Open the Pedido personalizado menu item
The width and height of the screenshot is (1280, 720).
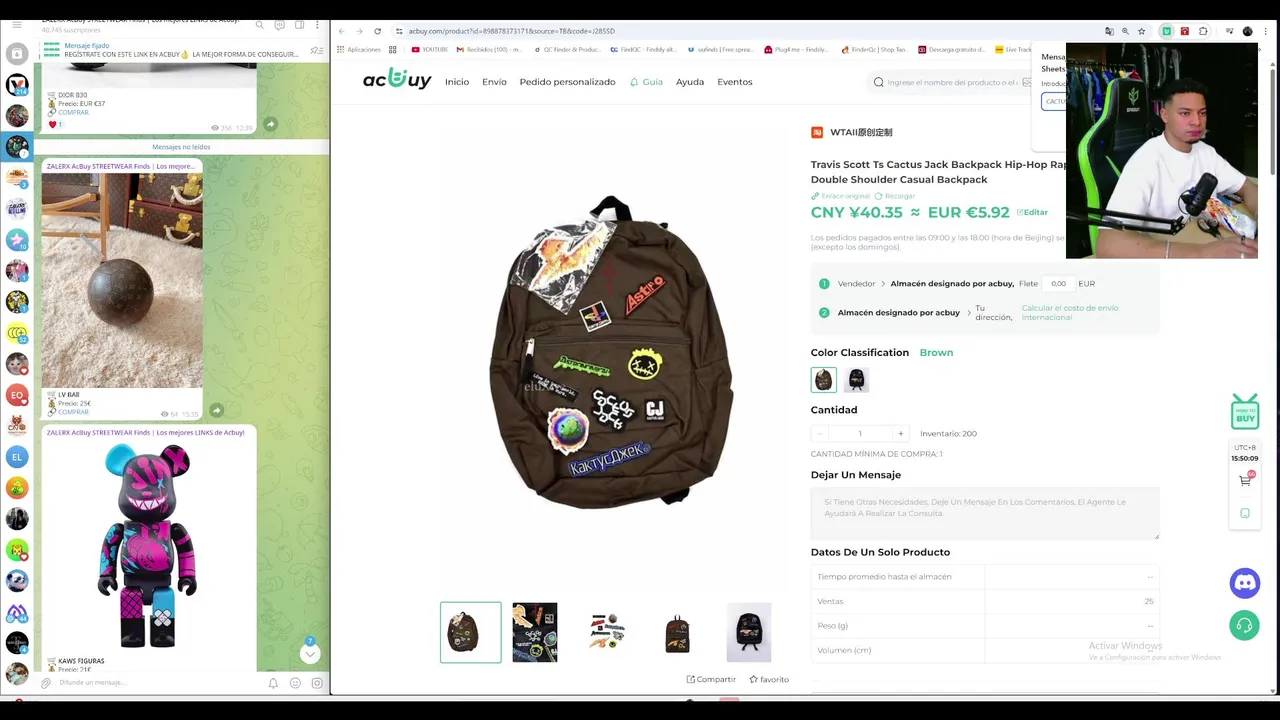click(567, 82)
